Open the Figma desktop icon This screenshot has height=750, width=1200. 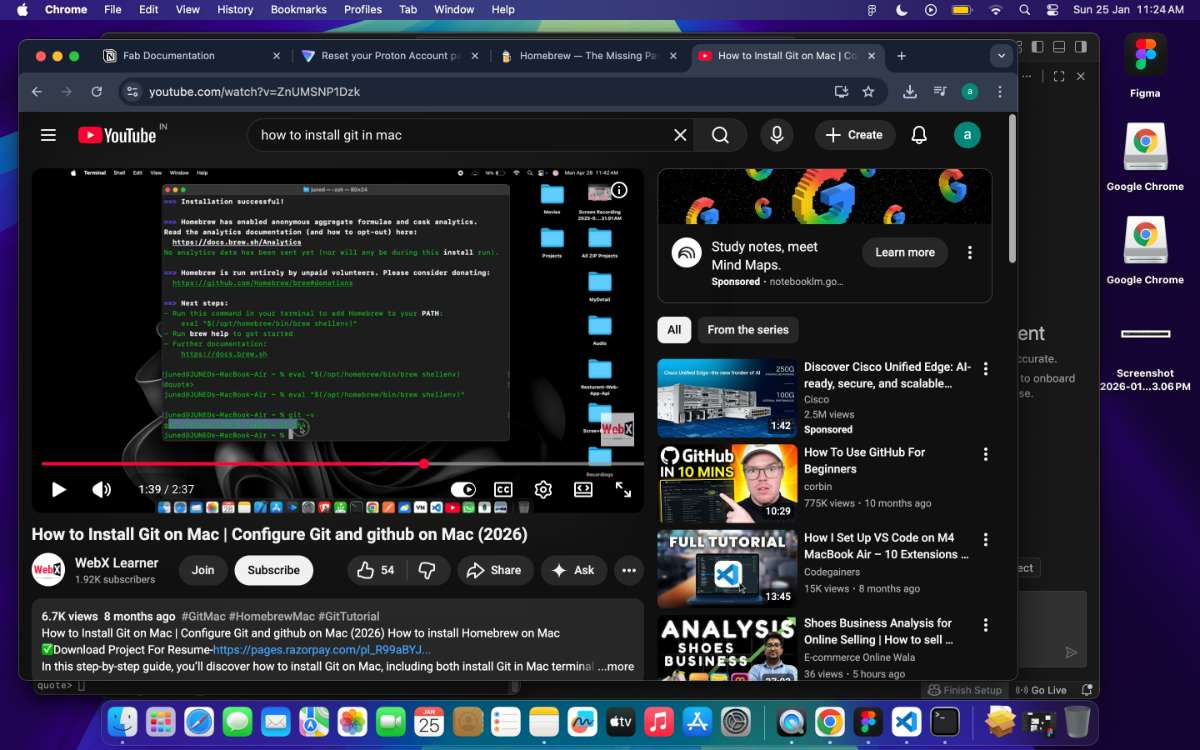tap(1145, 65)
